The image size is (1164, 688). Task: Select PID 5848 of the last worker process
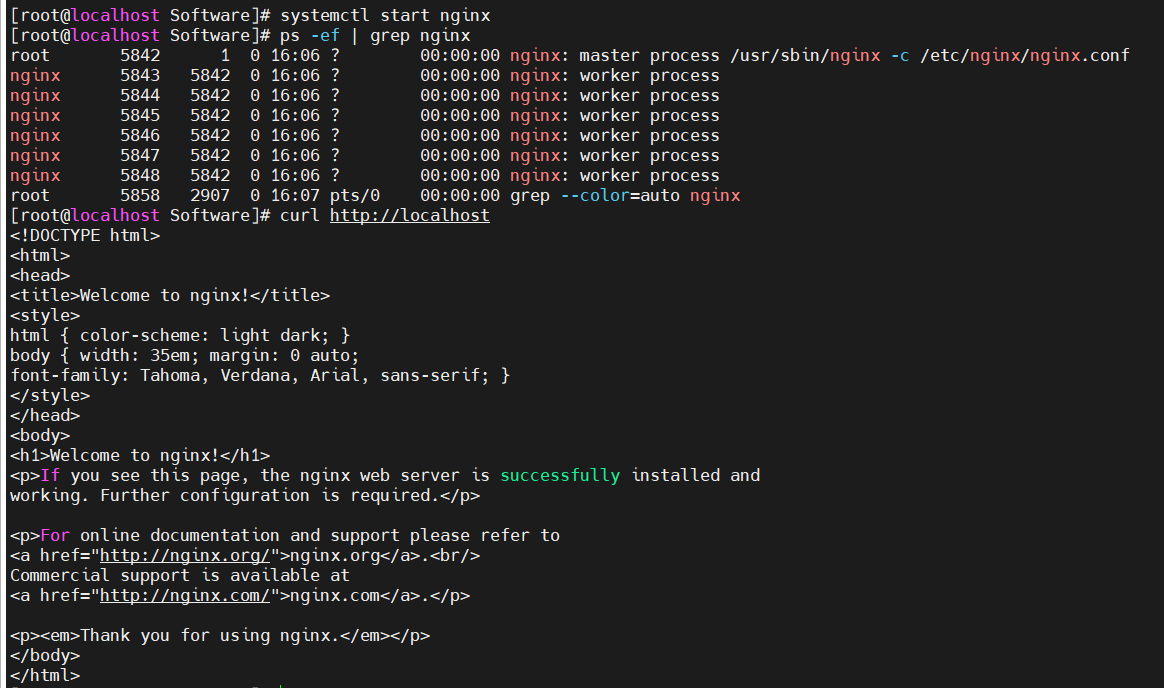click(x=140, y=175)
